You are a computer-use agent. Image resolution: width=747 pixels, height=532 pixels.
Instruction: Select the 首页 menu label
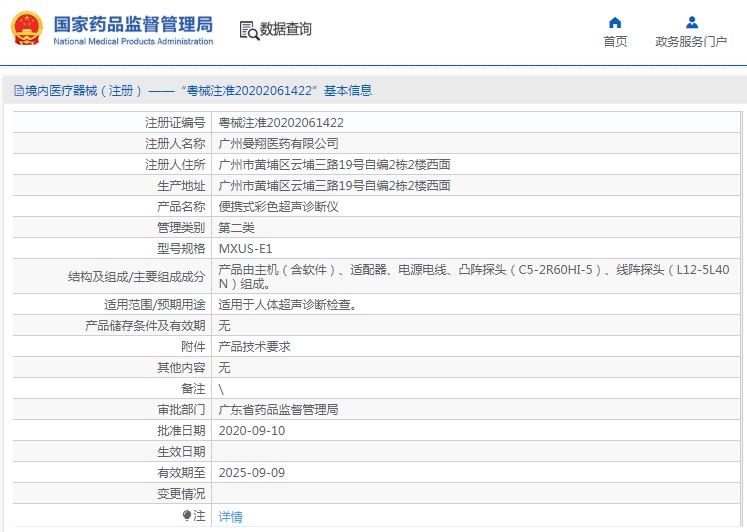tap(615, 42)
